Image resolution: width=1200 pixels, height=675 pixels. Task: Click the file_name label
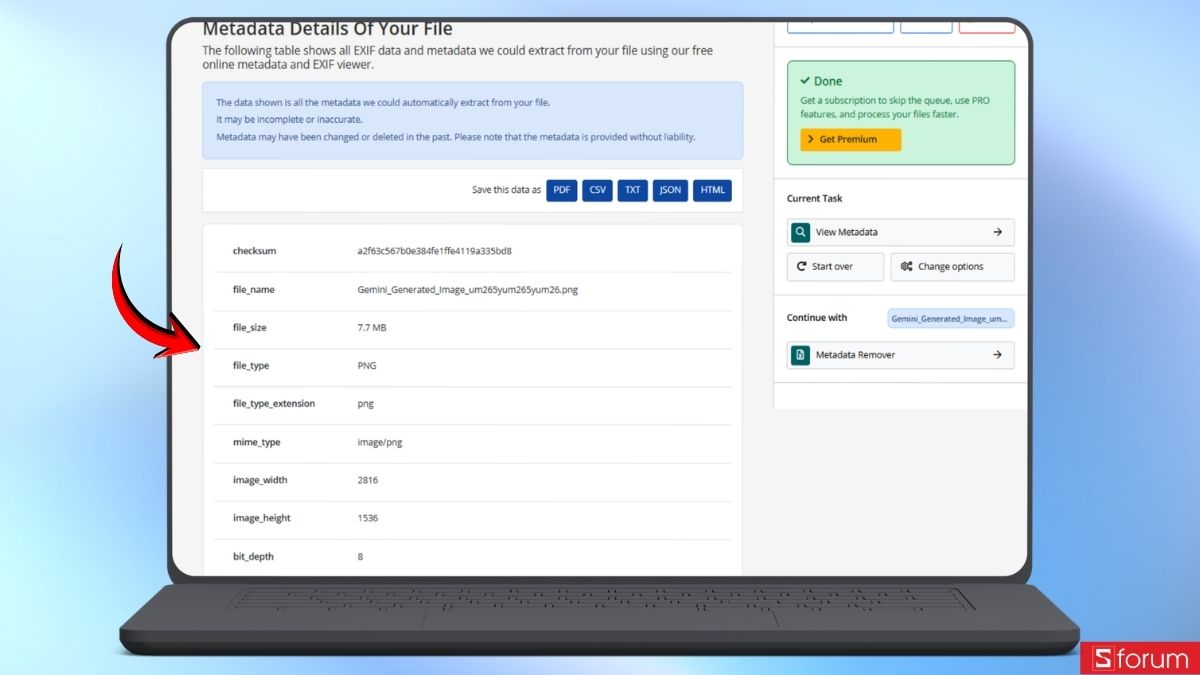point(254,289)
